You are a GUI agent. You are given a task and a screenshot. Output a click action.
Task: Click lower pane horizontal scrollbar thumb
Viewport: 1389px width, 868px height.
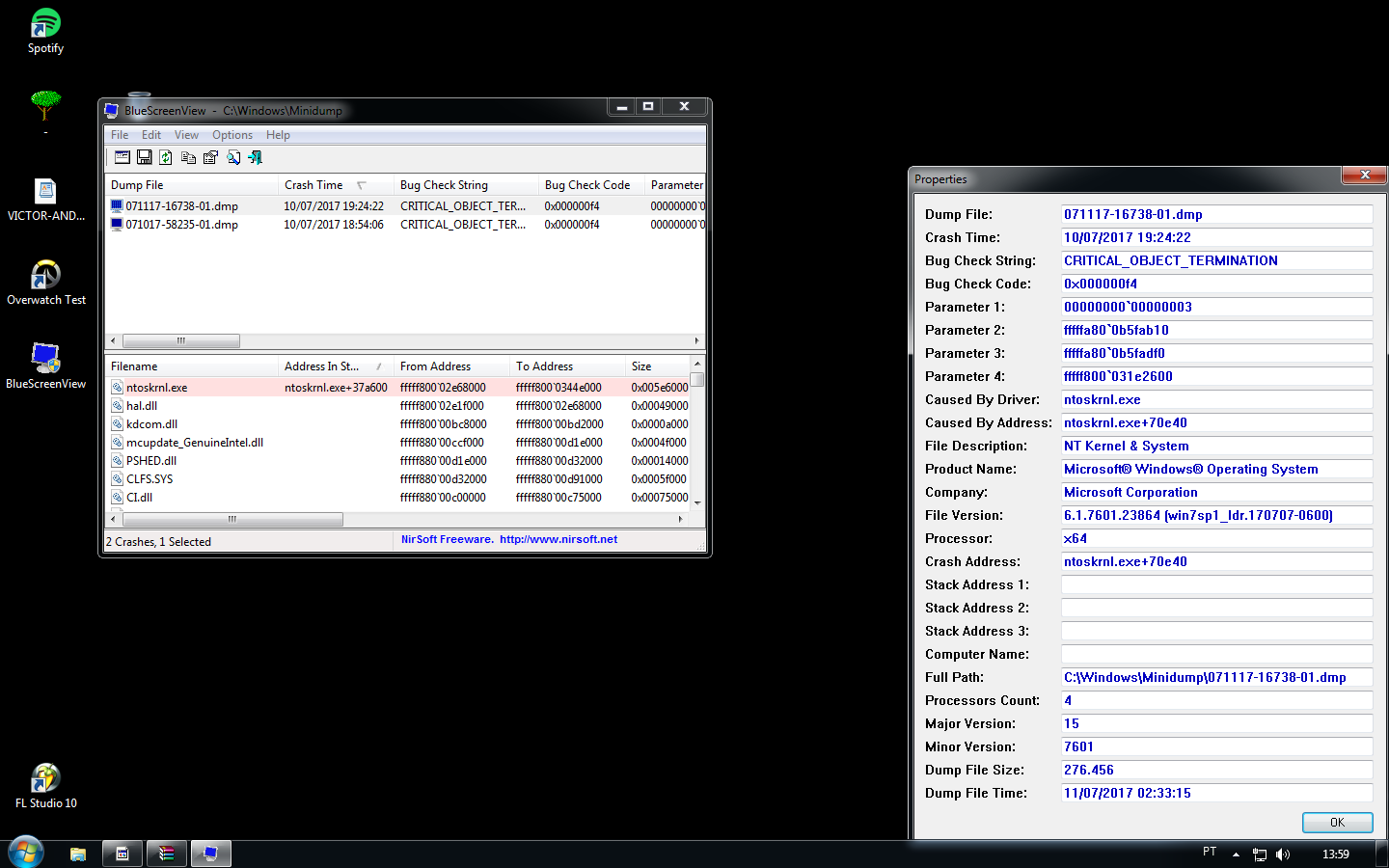232,519
